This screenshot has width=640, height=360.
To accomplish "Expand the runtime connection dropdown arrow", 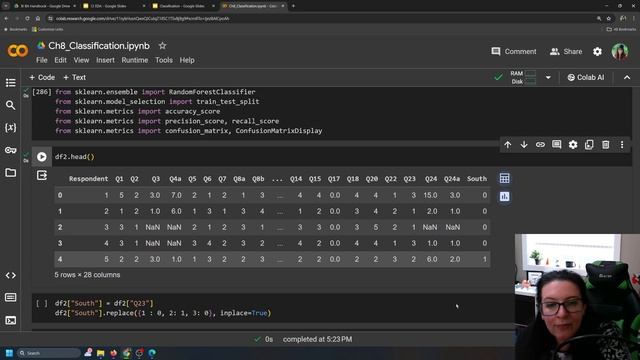I will tap(548, 77).
